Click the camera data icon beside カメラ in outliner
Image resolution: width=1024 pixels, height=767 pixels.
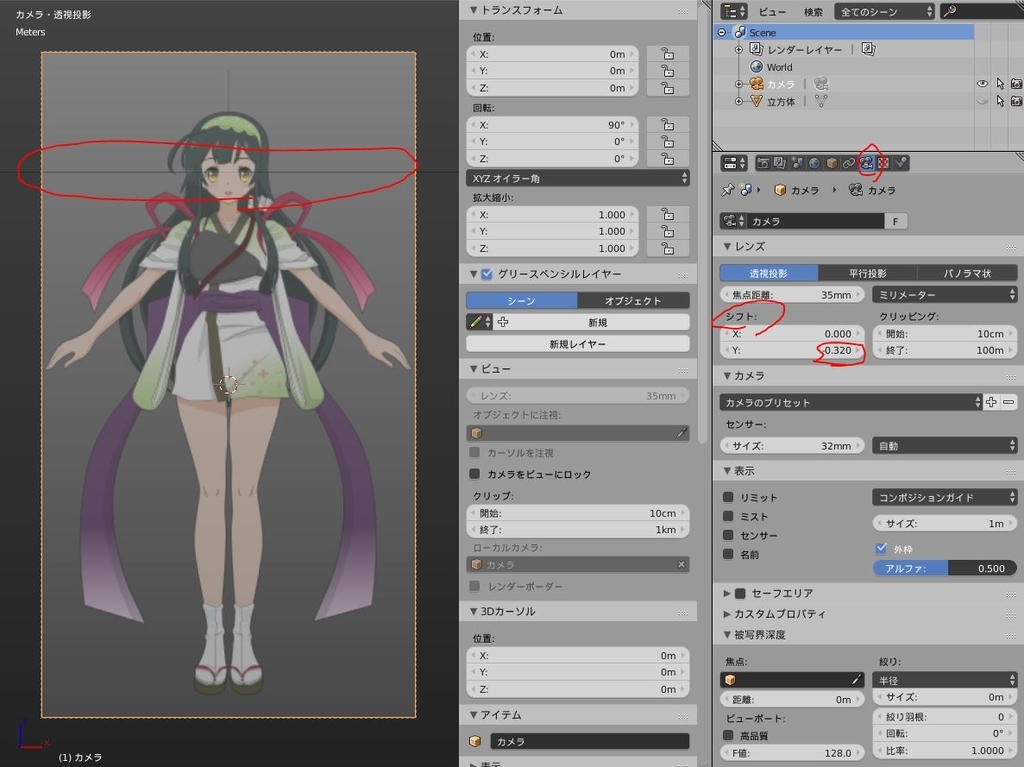821,84
